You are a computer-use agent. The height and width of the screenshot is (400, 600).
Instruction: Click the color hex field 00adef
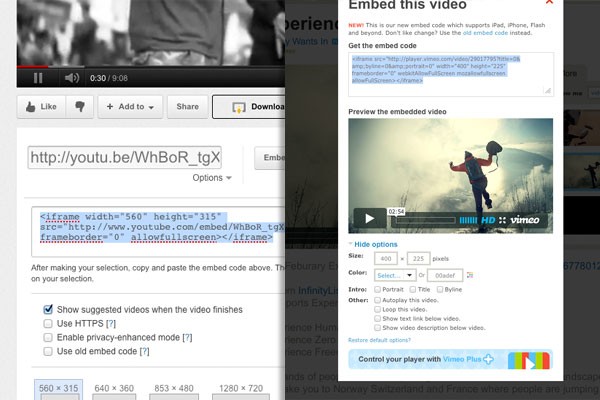(445, 275)
